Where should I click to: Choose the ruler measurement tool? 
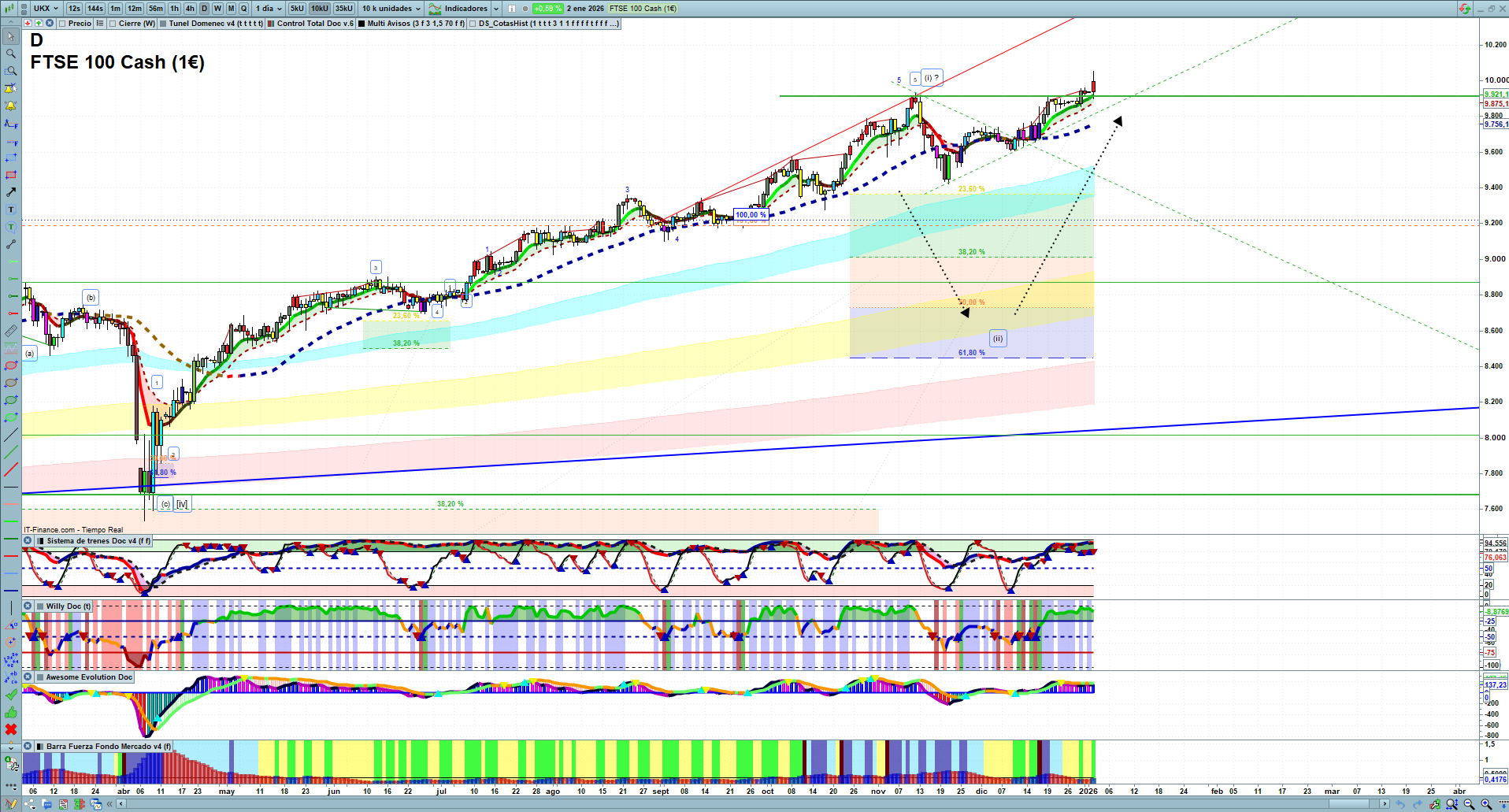[10, 331]
